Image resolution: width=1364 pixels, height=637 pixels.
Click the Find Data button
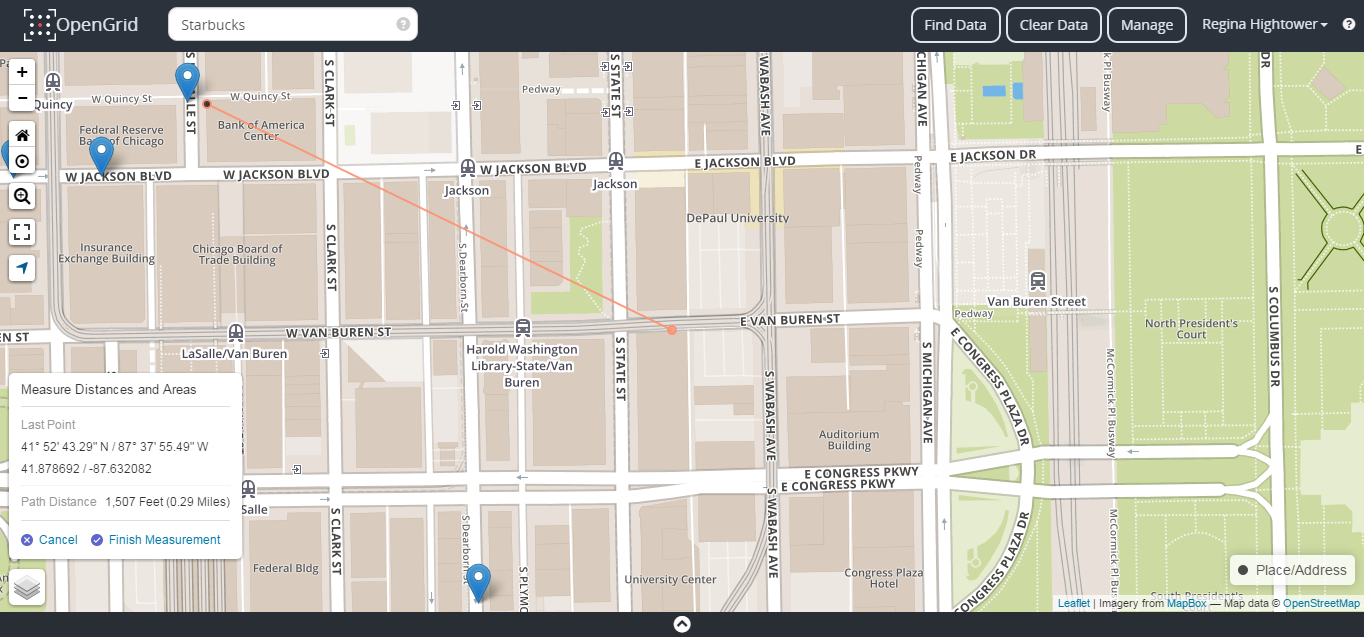click(955, 25)
